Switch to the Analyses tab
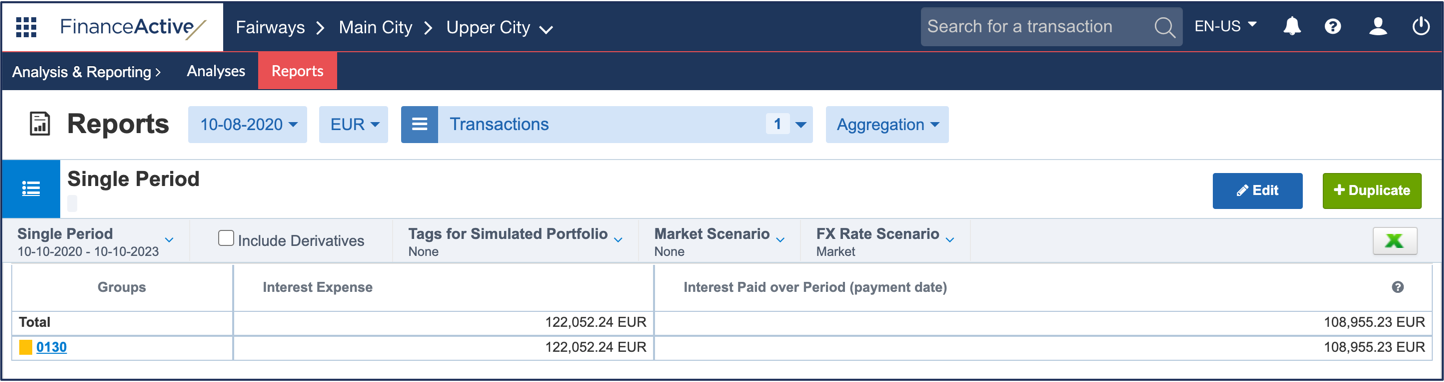This screenshot has width=1444, height=382. [216, 71]
